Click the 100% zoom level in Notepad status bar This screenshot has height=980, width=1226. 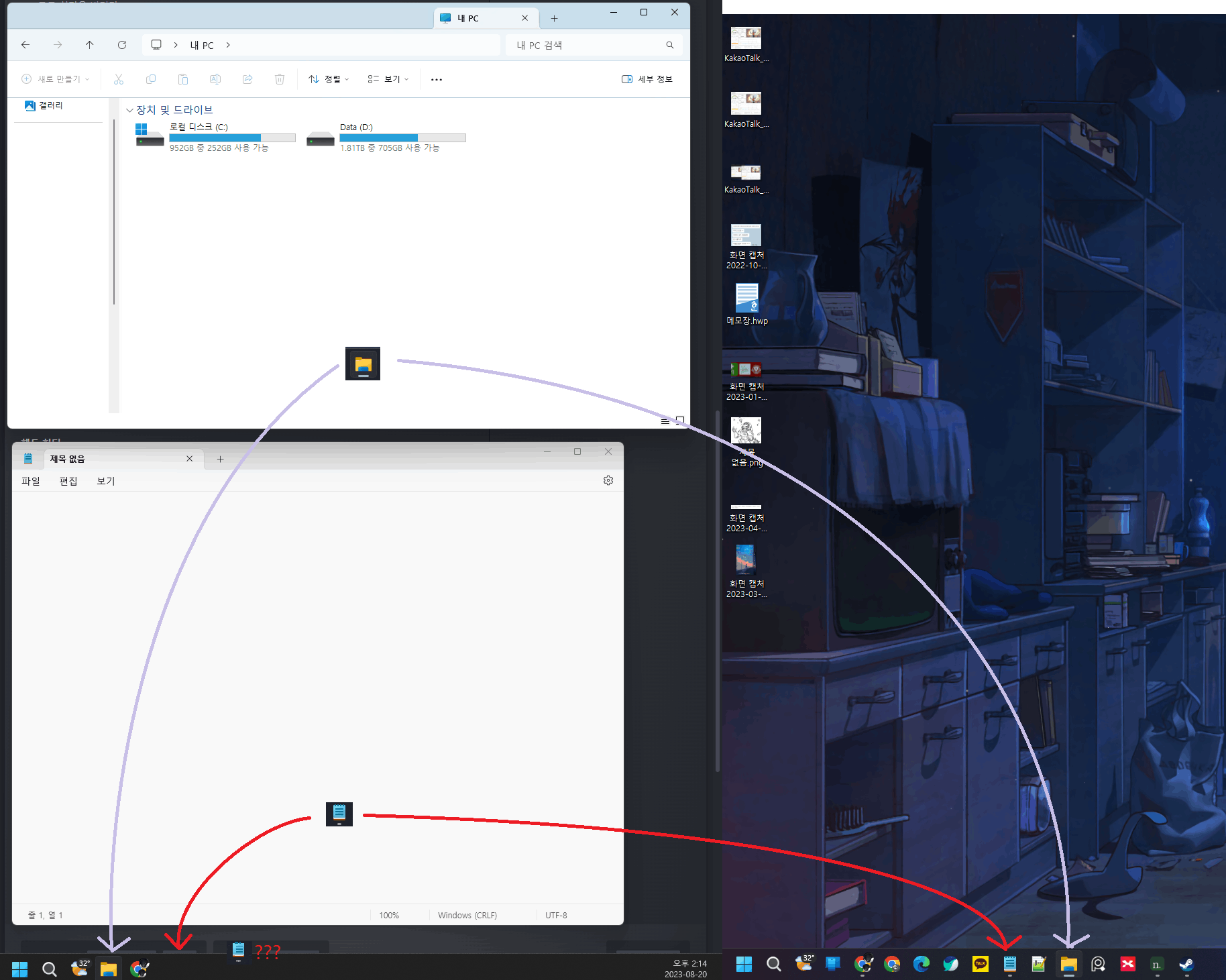(x=389, y=915)
